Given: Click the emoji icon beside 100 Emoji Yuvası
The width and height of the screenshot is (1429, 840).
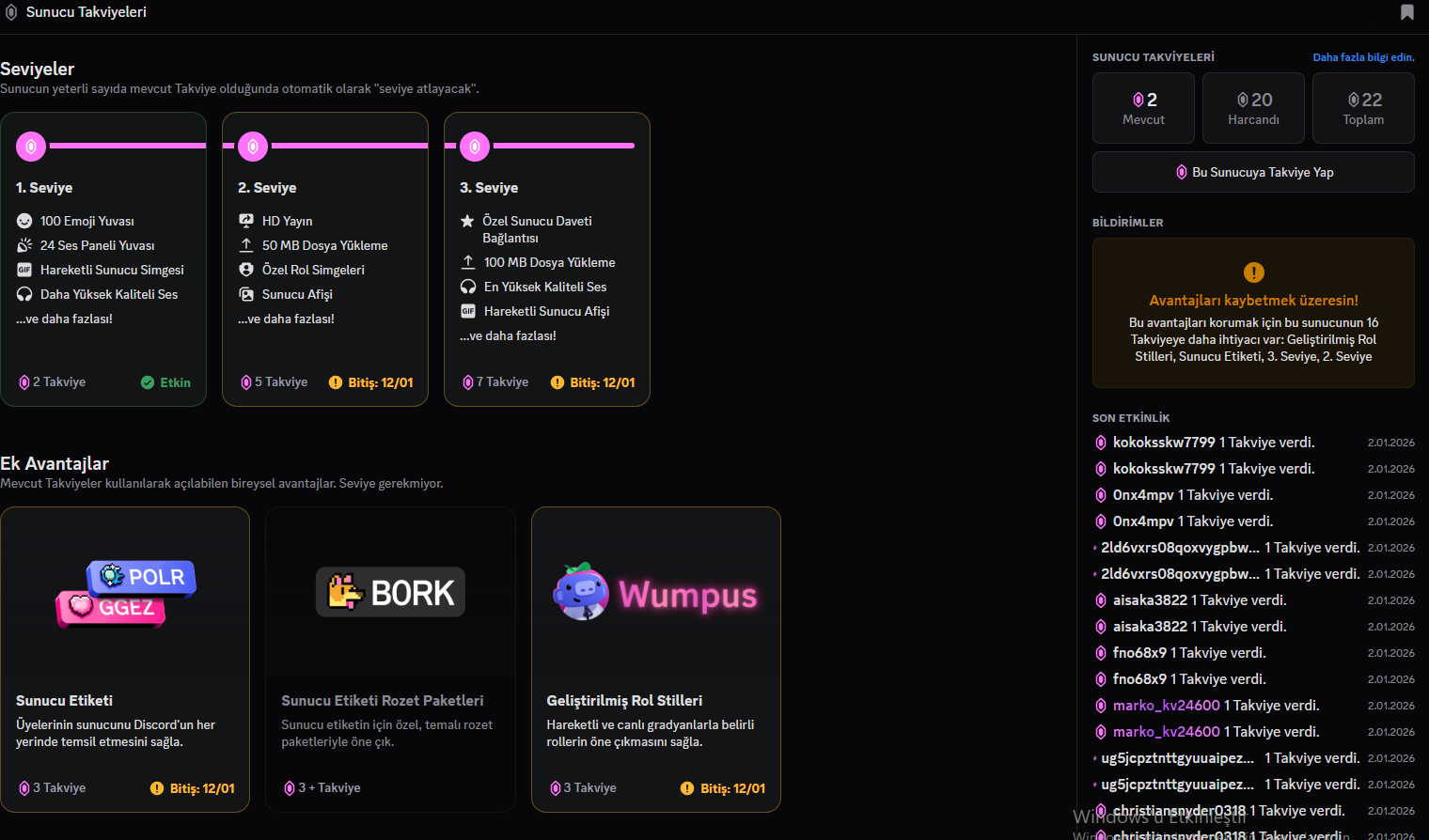Looking at the screenshot, I should pos(24,221).
